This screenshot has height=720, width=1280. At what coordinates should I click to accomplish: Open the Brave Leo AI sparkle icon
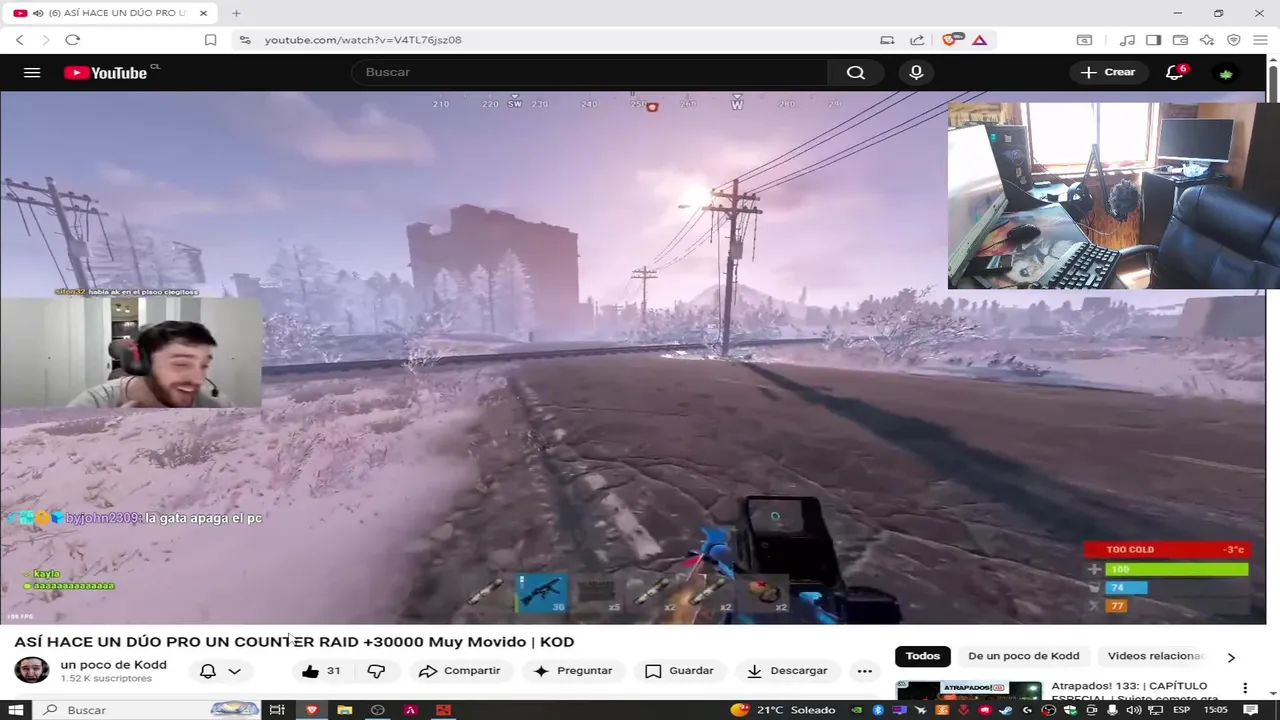click(x=1207, y=40)
